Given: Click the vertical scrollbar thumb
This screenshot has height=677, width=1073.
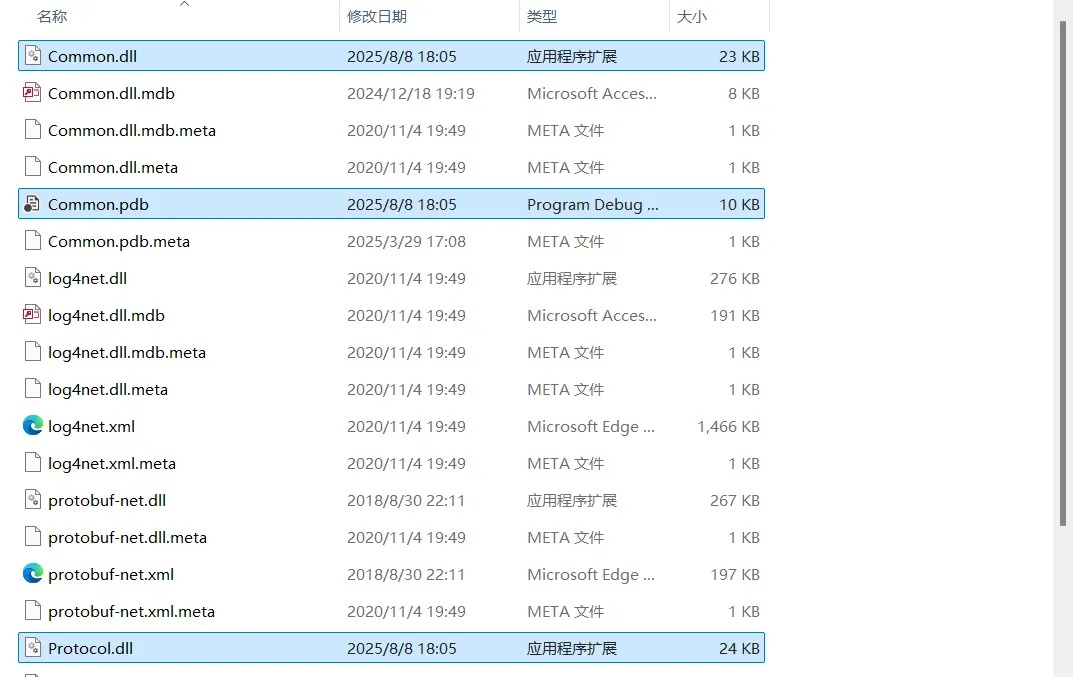Looking at the screenshot, I should click(1064, 270).
